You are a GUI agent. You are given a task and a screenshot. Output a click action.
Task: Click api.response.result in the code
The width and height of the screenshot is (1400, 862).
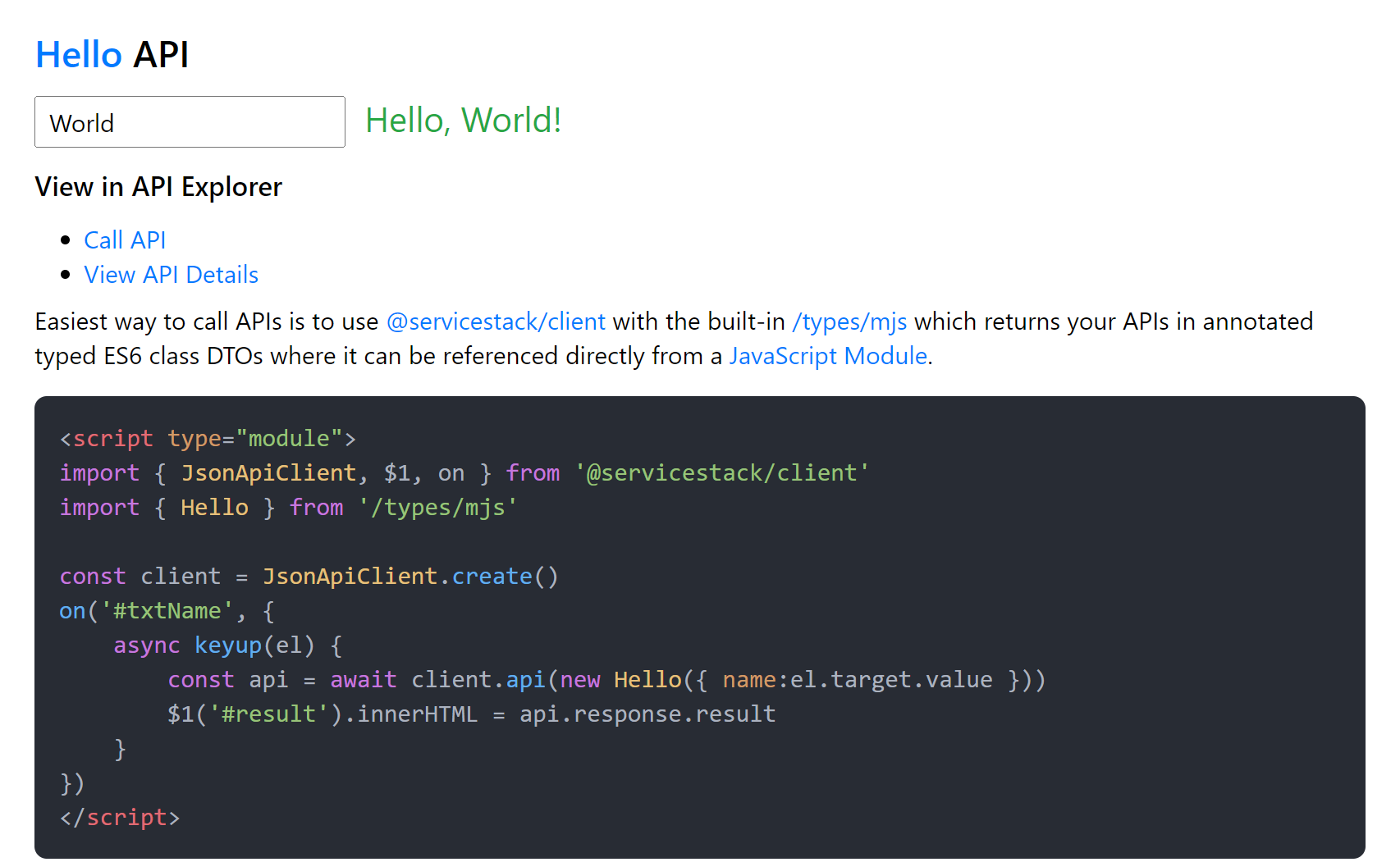tap(647, 714)
